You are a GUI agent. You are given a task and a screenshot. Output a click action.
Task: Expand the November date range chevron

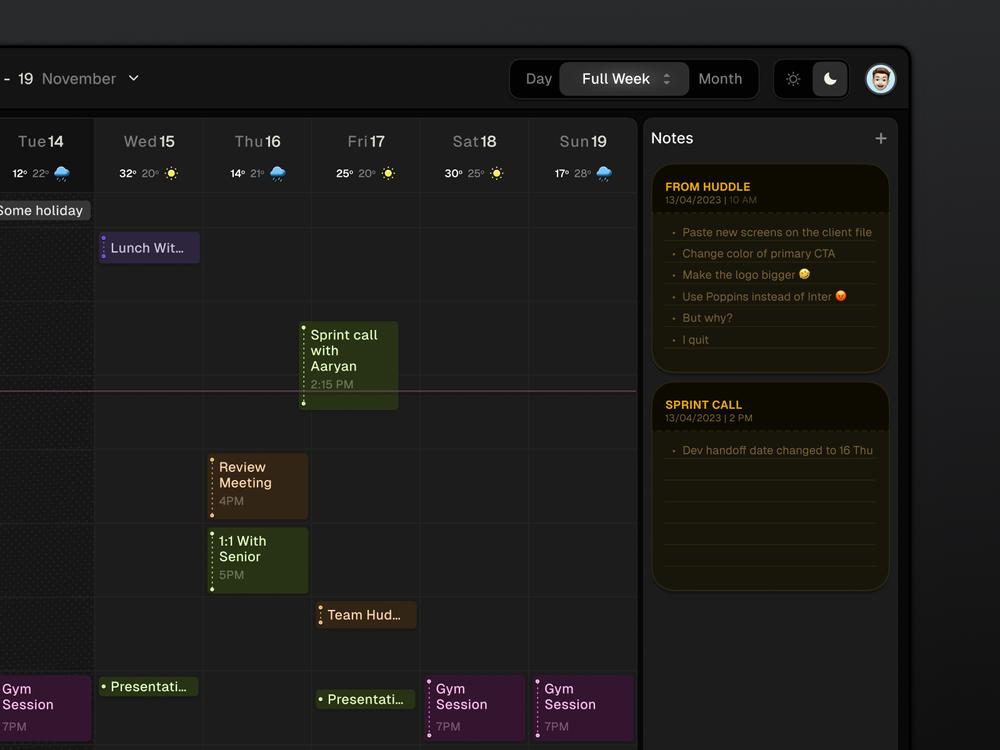tap(134, 78)
